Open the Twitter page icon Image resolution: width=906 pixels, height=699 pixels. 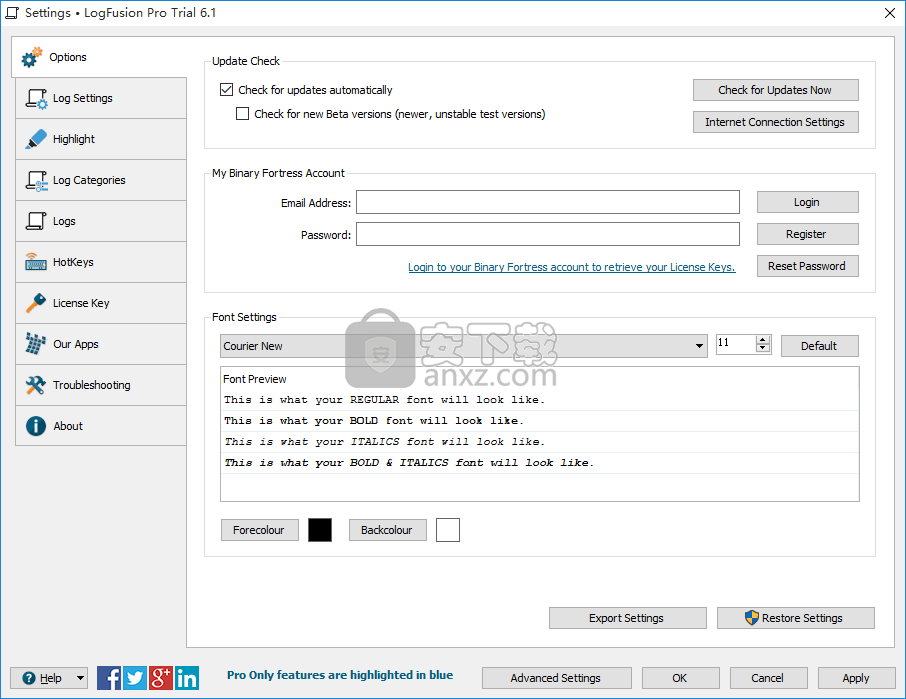pyautogui.click(x=135, y=678)
